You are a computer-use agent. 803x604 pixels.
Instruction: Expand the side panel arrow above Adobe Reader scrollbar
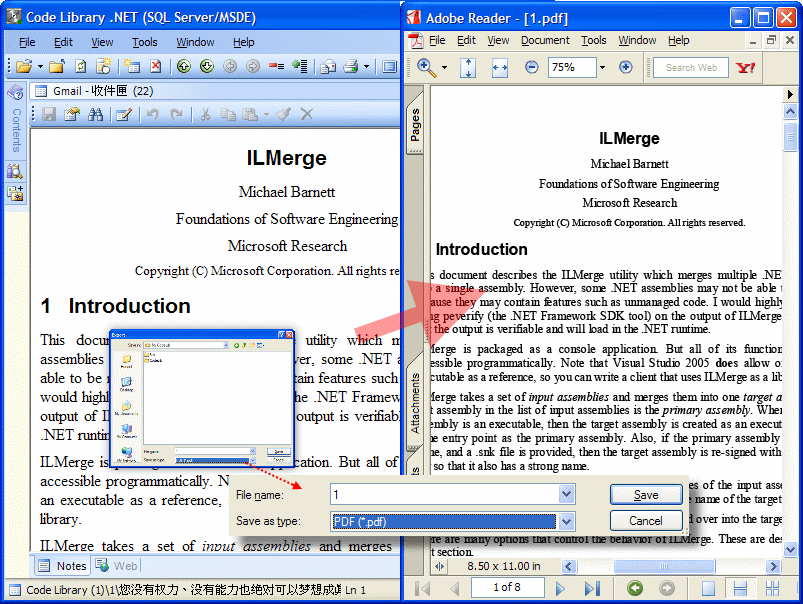pos(790,94)
